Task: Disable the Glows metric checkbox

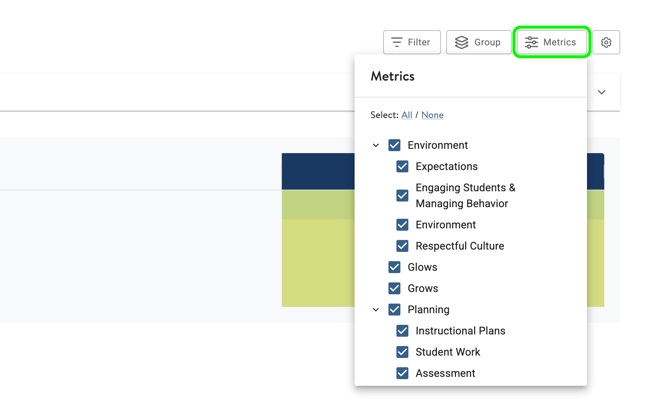Action: (x=395, y=268)
